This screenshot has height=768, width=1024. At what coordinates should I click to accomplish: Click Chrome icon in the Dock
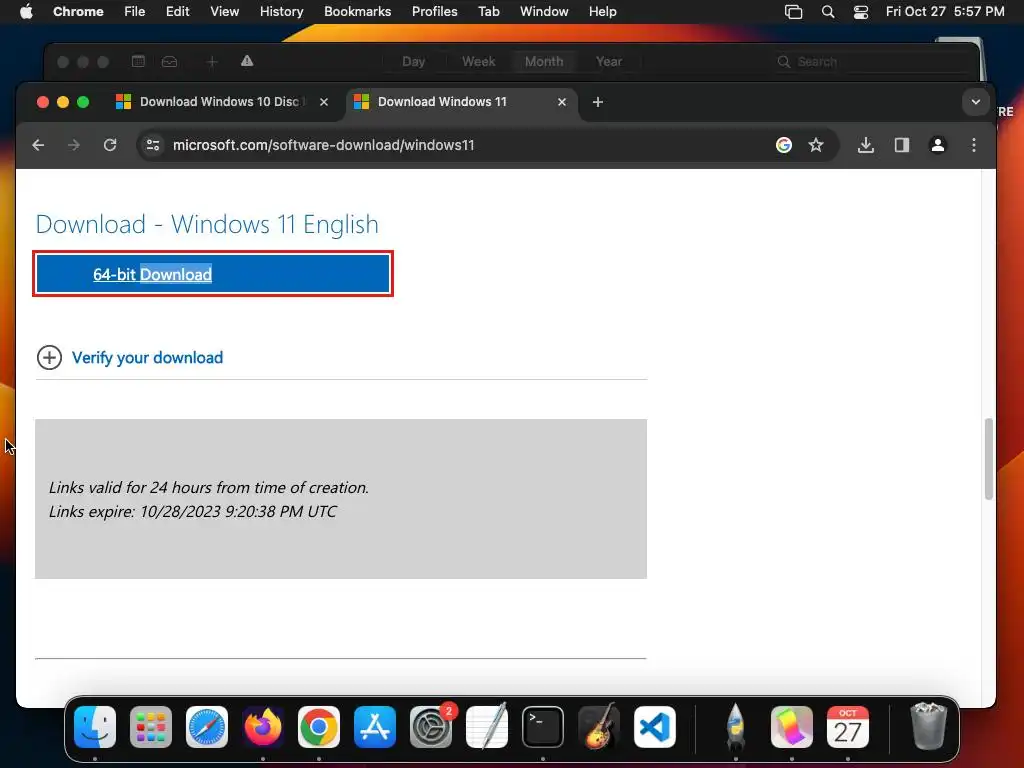[x=319, y=727]
